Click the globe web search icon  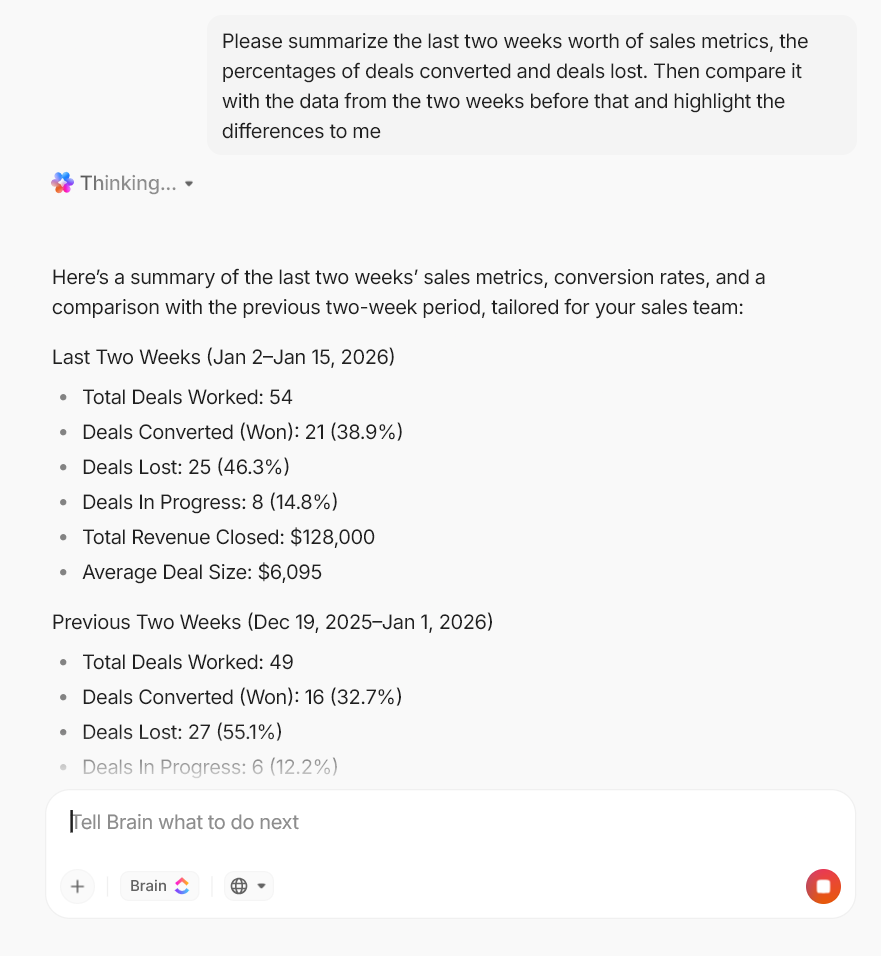239,886
